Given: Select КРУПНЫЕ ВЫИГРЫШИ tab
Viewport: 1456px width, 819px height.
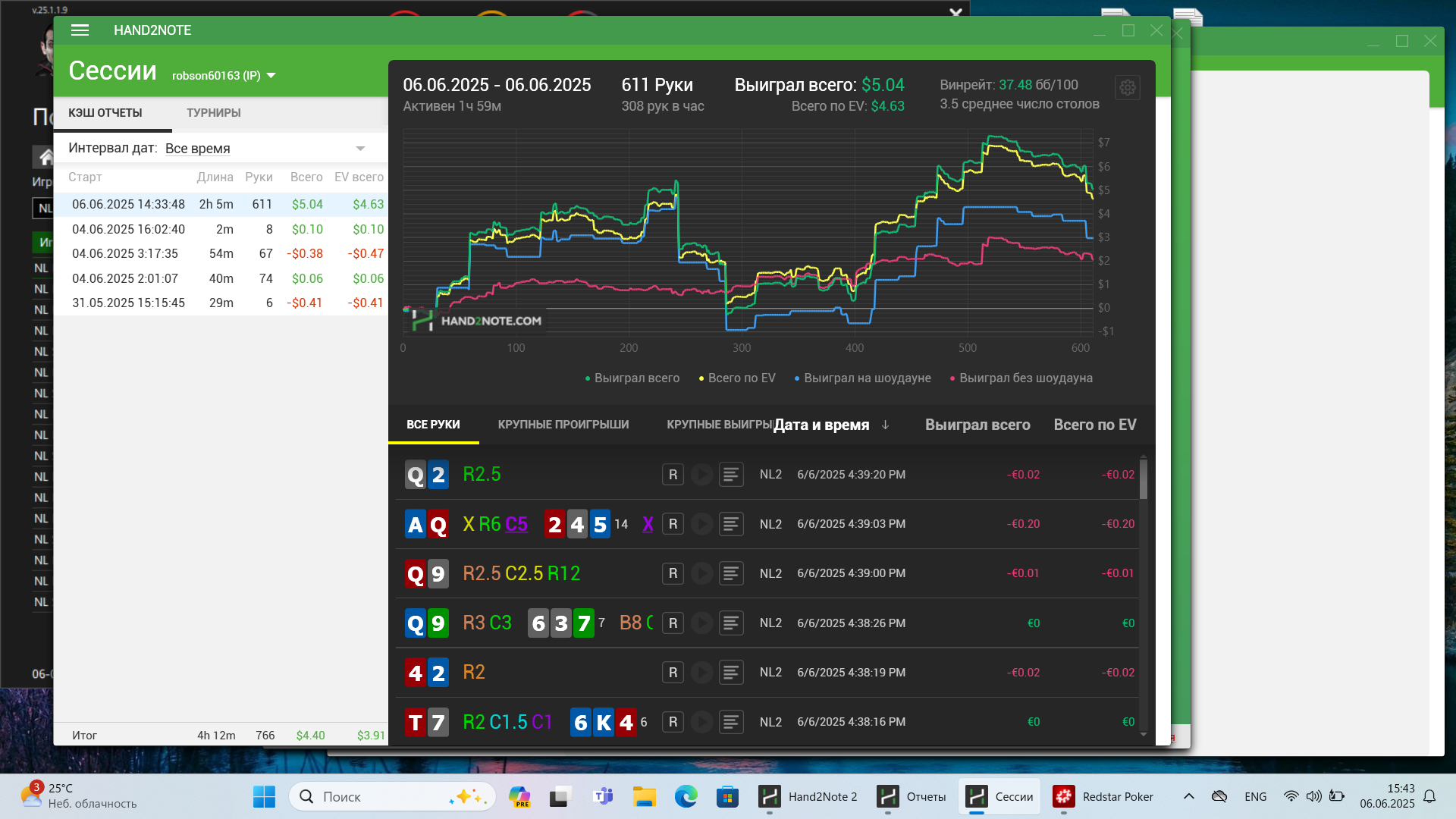Looking at the screenshot, I should (x=719, y=425).
